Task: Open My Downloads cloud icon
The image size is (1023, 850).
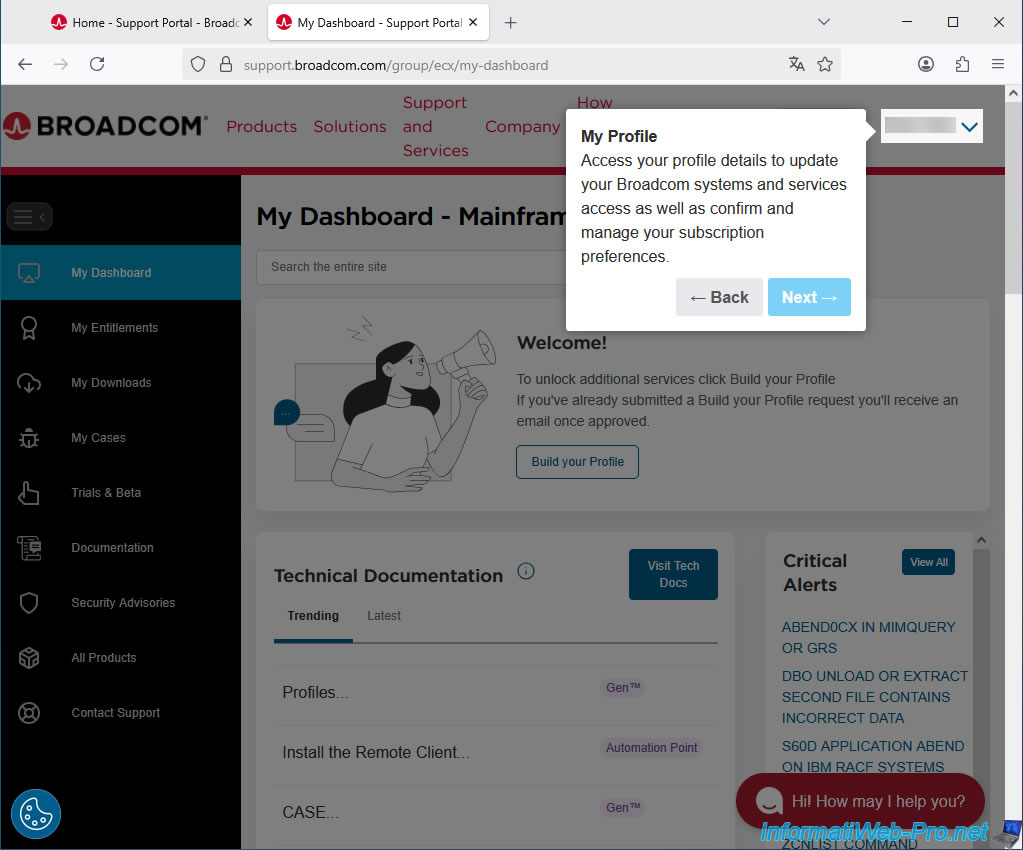Action: tap(29, 383)
